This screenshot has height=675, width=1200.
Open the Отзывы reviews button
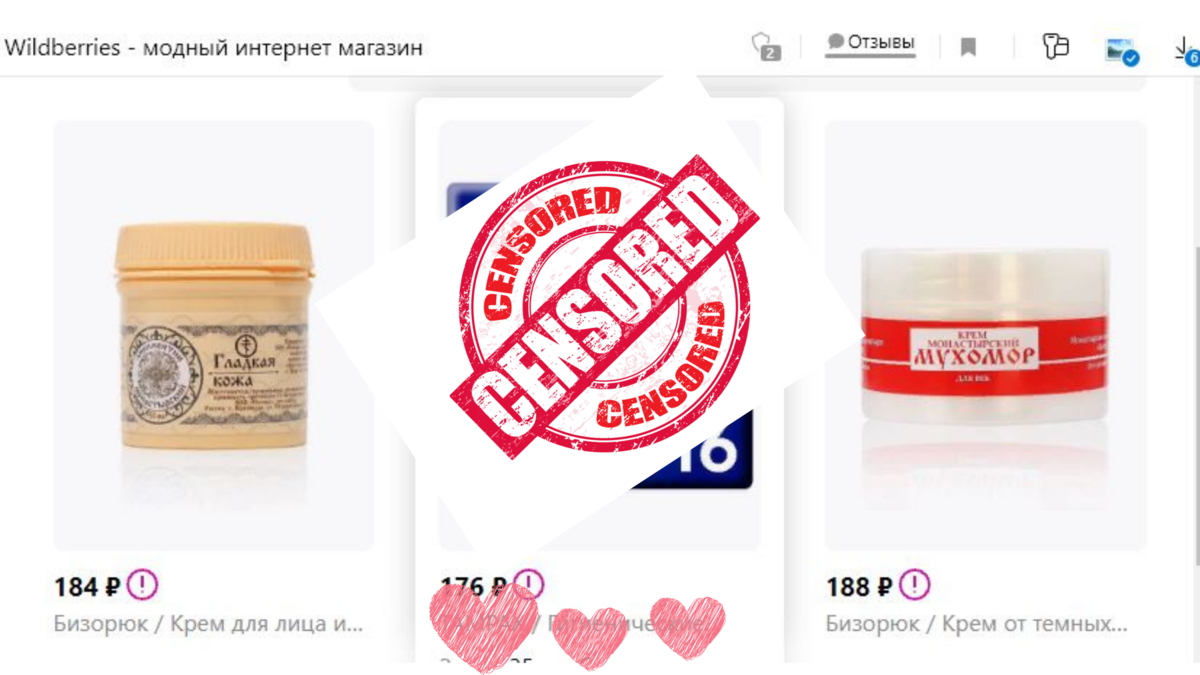(870, 43)
